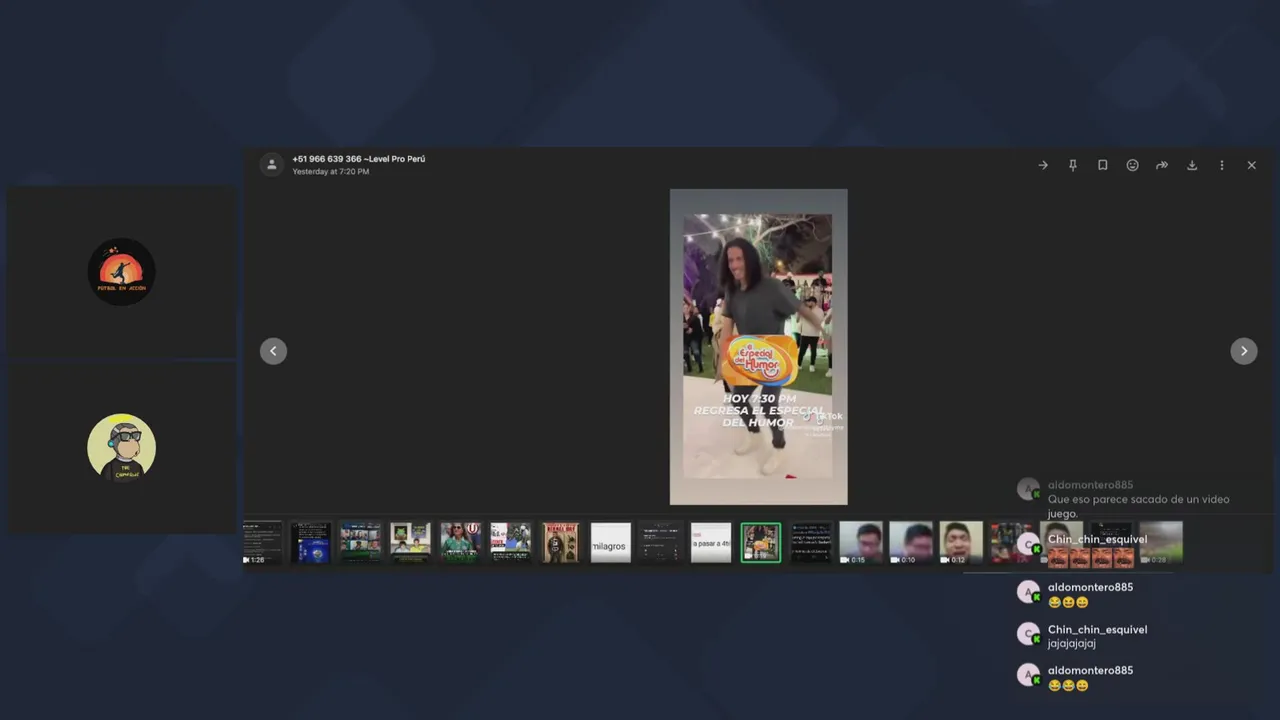Open the 0:12 video thumbnail
Viewport: 1280px width, 720px height.
(x=961, y=543)
